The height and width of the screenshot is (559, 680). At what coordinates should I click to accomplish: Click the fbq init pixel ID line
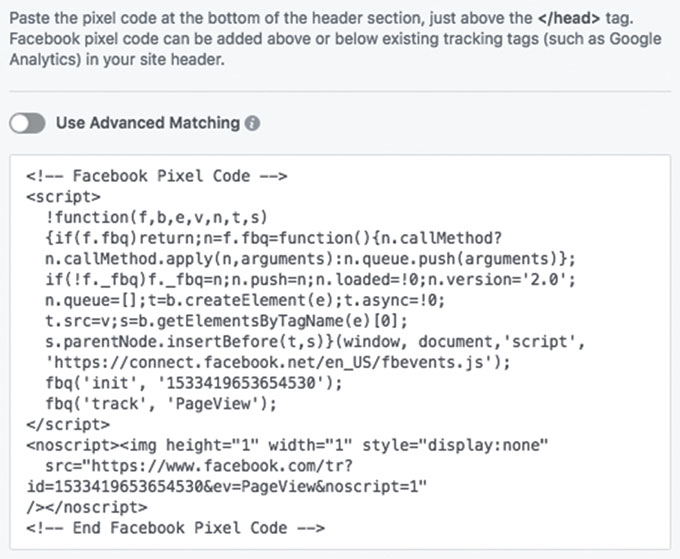click(x=194, y=383)
